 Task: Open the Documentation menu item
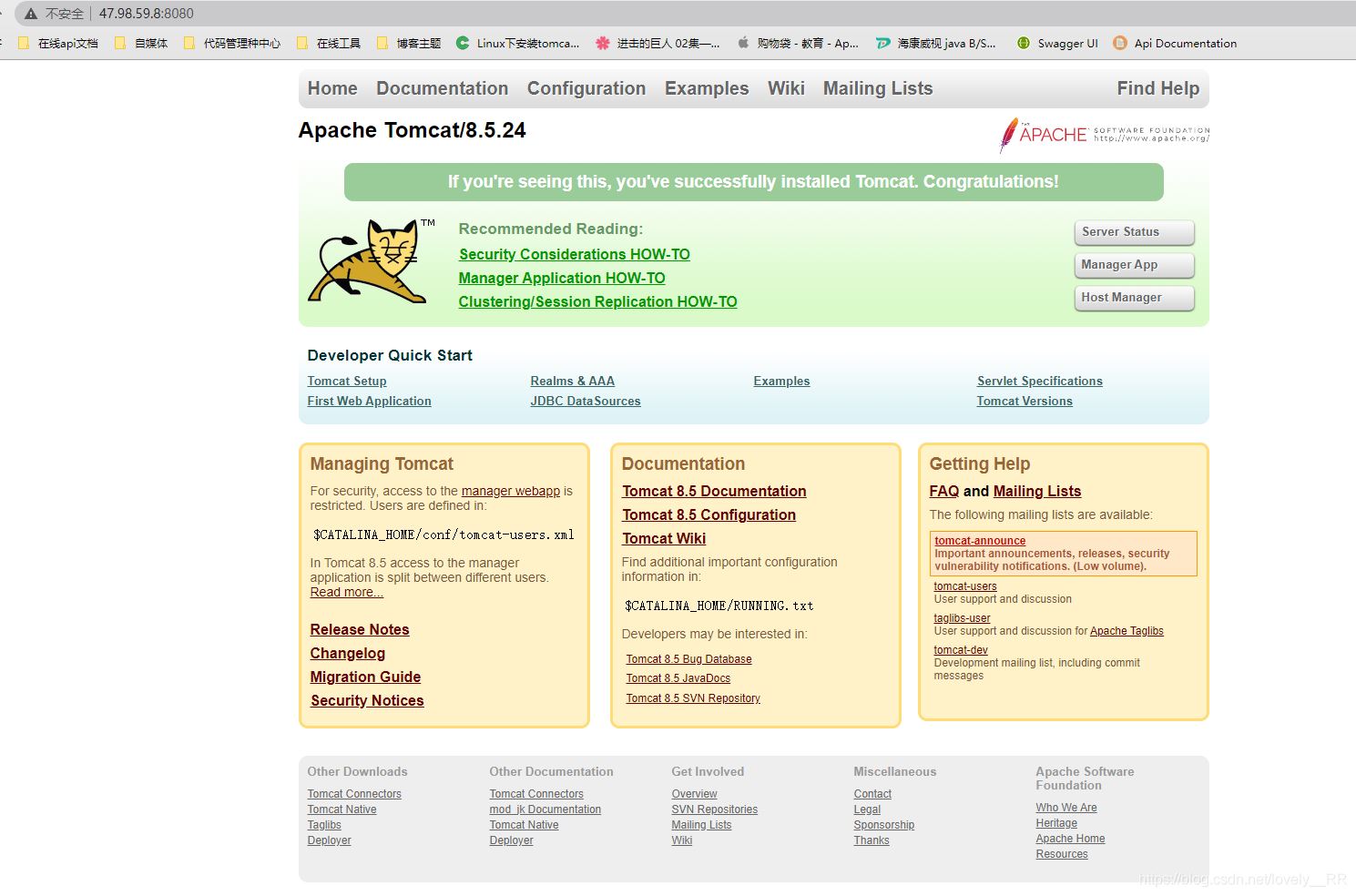tap(442, 88)
